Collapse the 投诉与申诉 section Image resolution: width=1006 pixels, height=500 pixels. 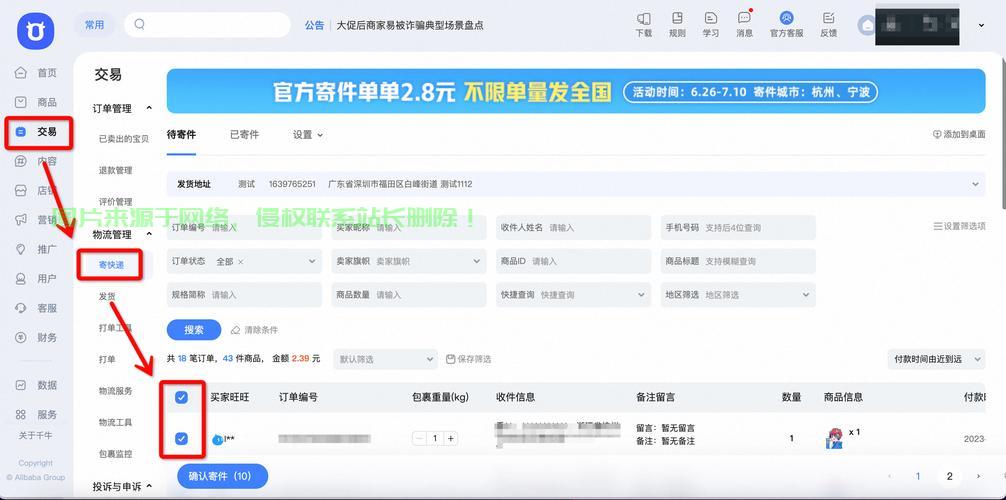pyautogui.click(x=149, y=486)
